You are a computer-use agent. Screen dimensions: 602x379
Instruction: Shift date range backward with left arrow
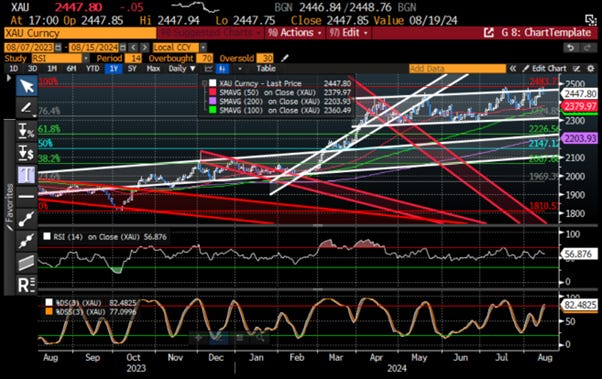click(133, 48)
